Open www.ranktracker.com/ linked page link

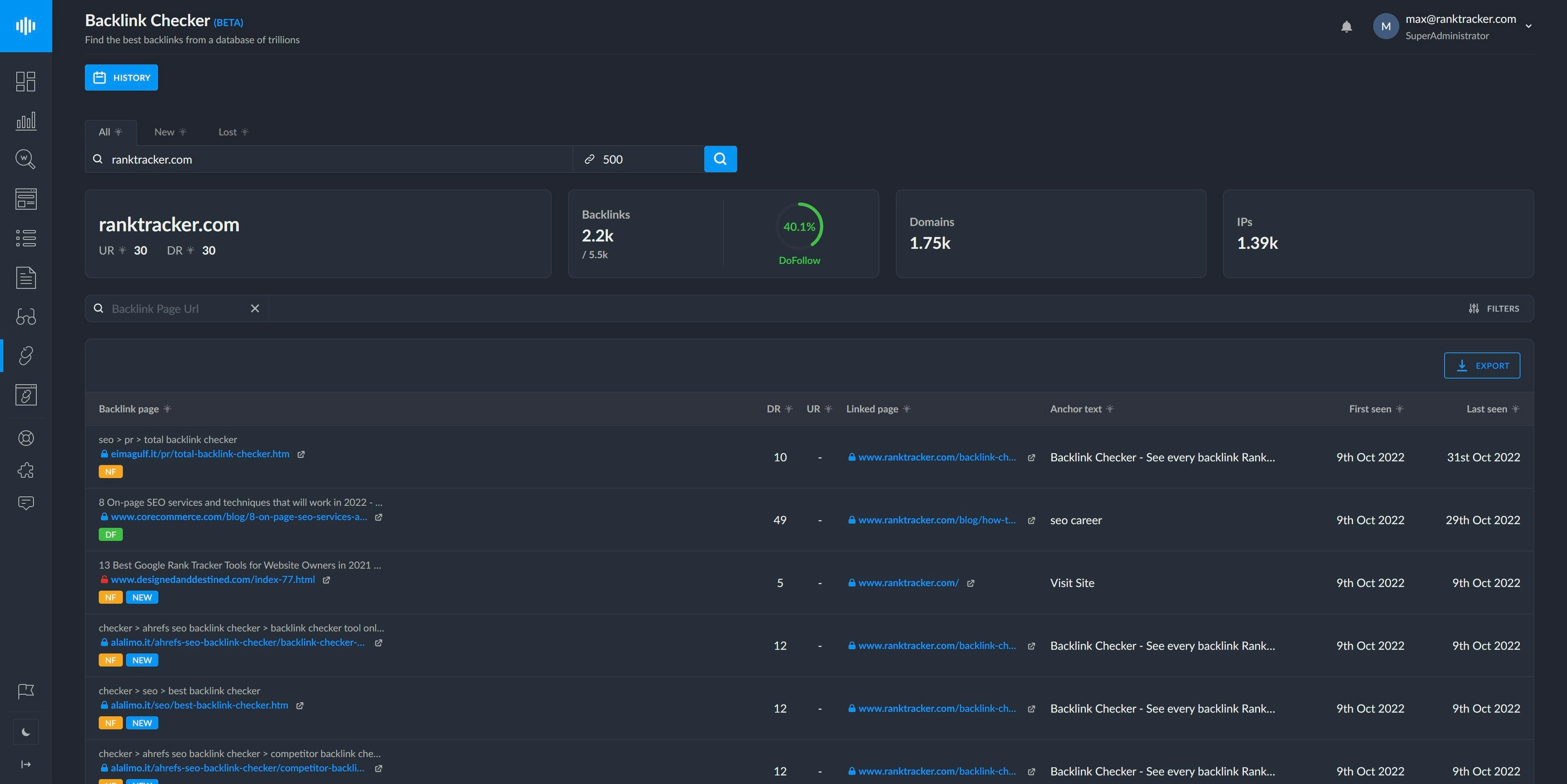[908, 582]
